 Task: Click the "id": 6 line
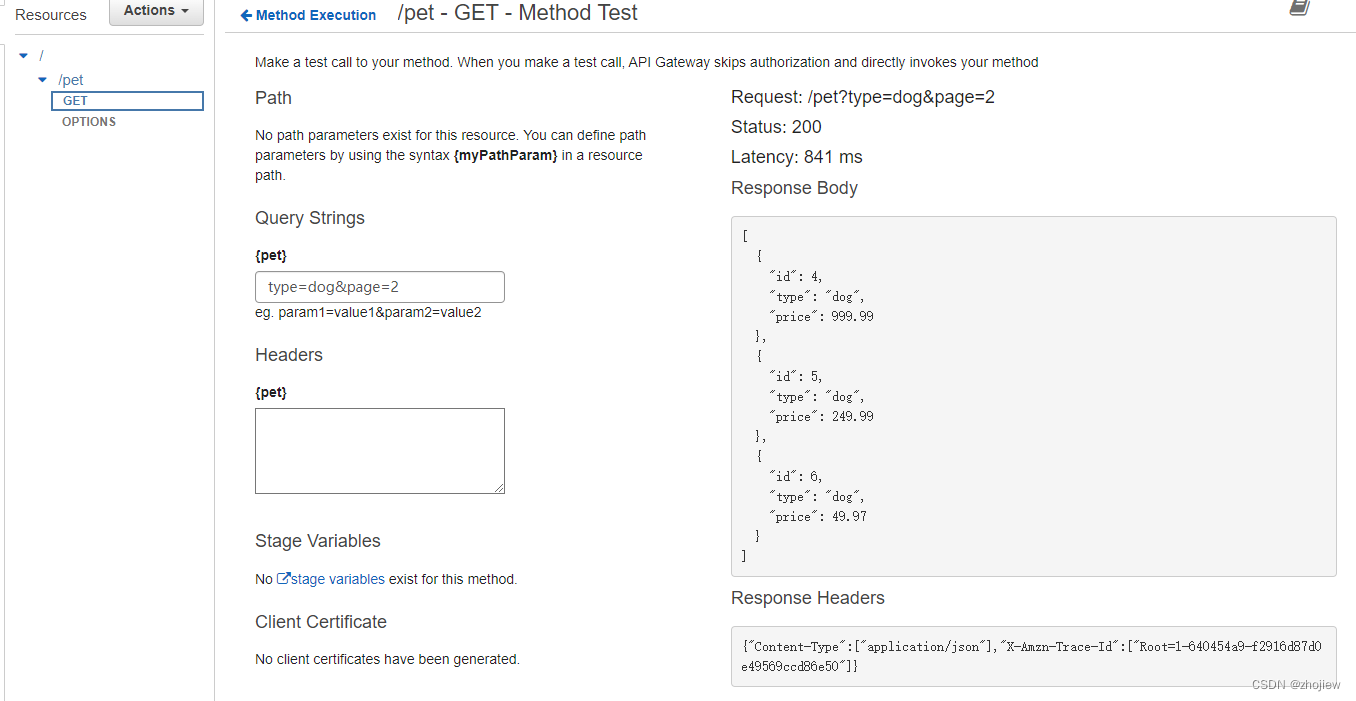point(796,476)
